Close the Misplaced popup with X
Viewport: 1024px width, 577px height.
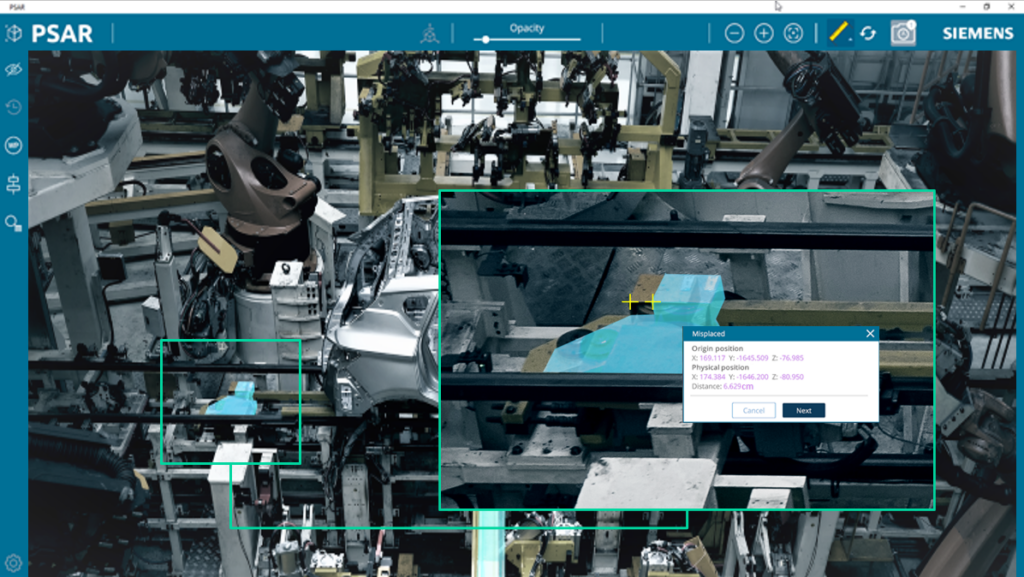coord(869,333)
